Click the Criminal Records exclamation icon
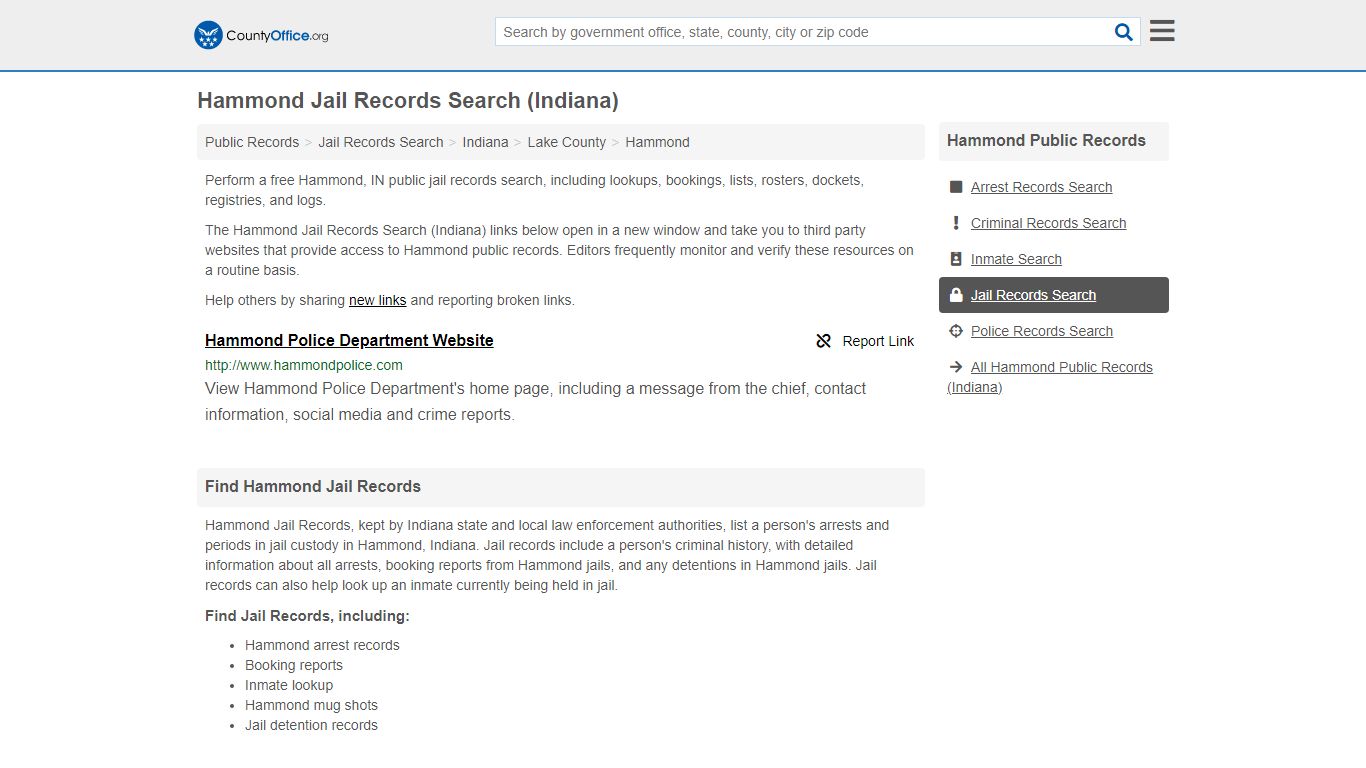1366x768 pixels. (956, 223)
